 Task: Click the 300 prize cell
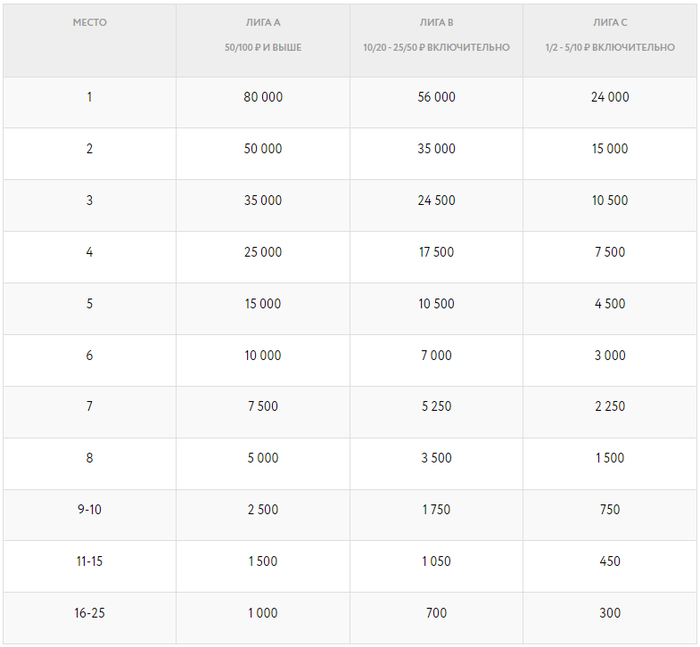click(x=610, y=613)
